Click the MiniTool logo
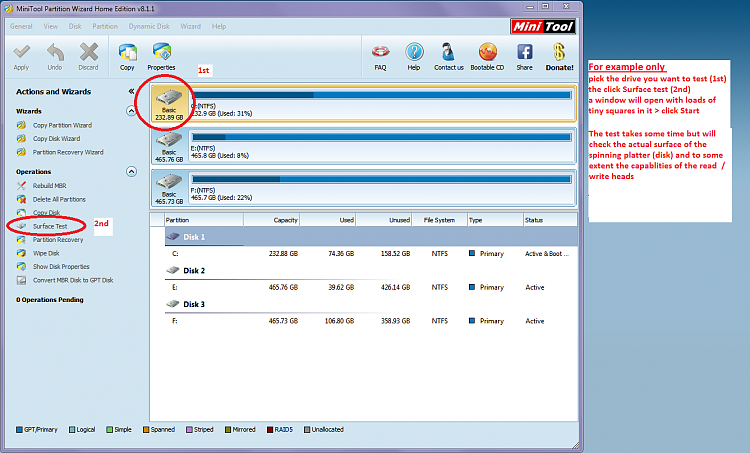 543,26
